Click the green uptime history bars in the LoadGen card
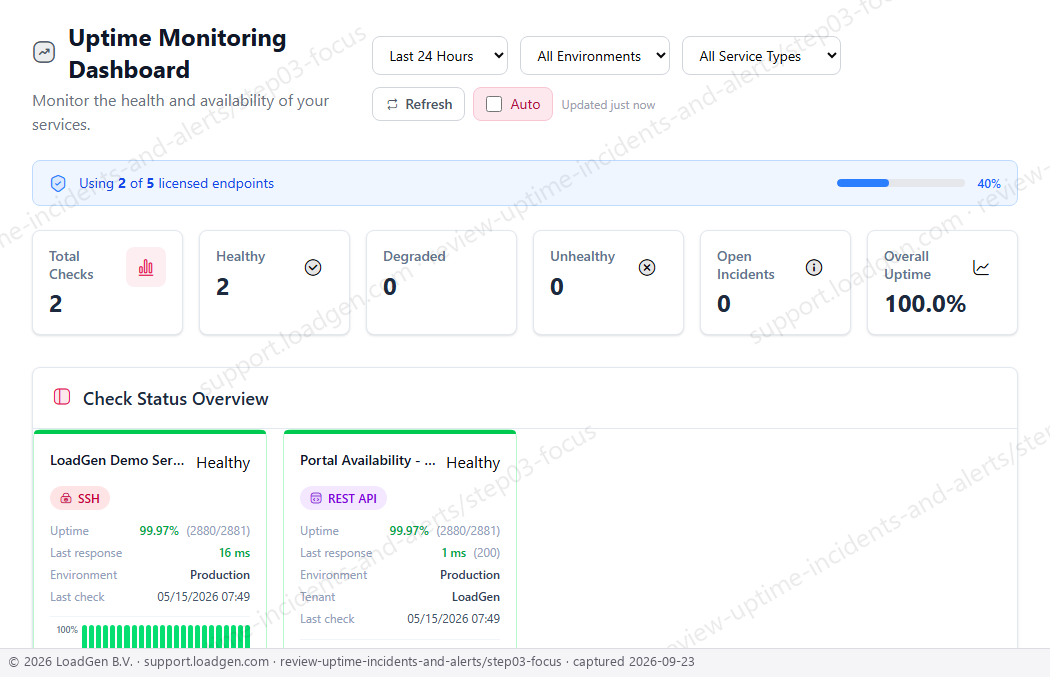This screenshot has height=677, width=1050. coord(166,636)
